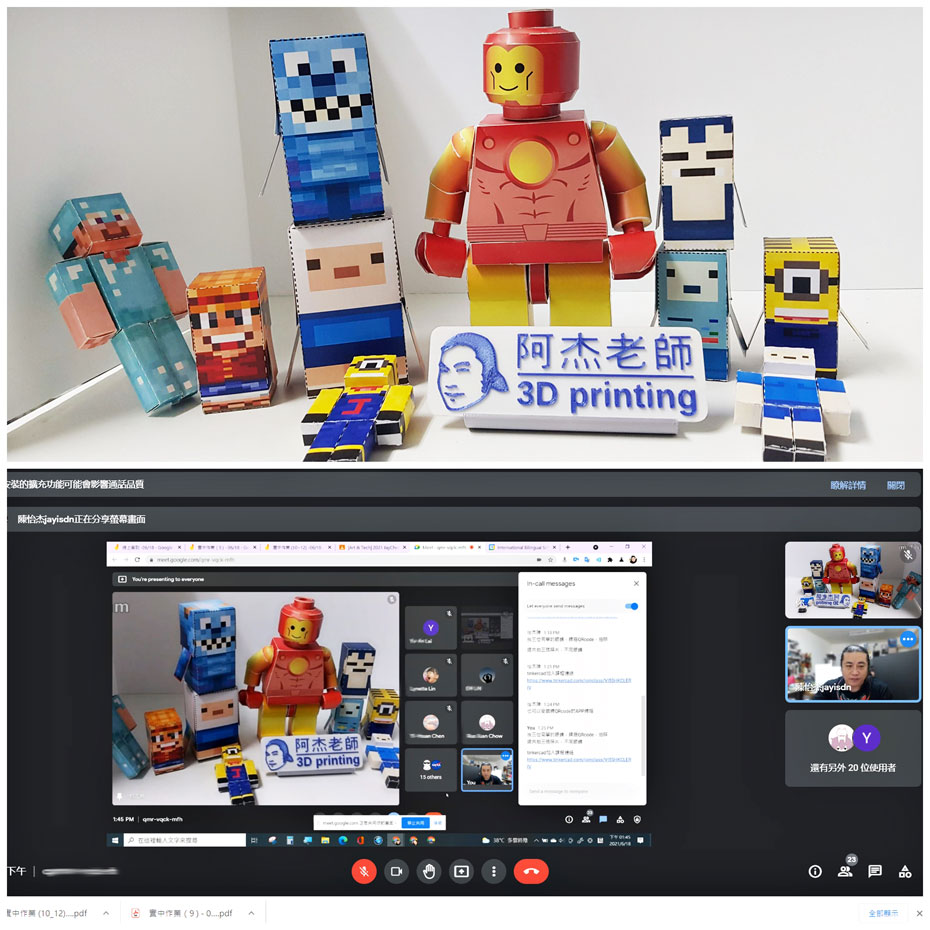Open the Office icon in shared taskbar
The height and width of the screenshot is (930, 930).
360,840
